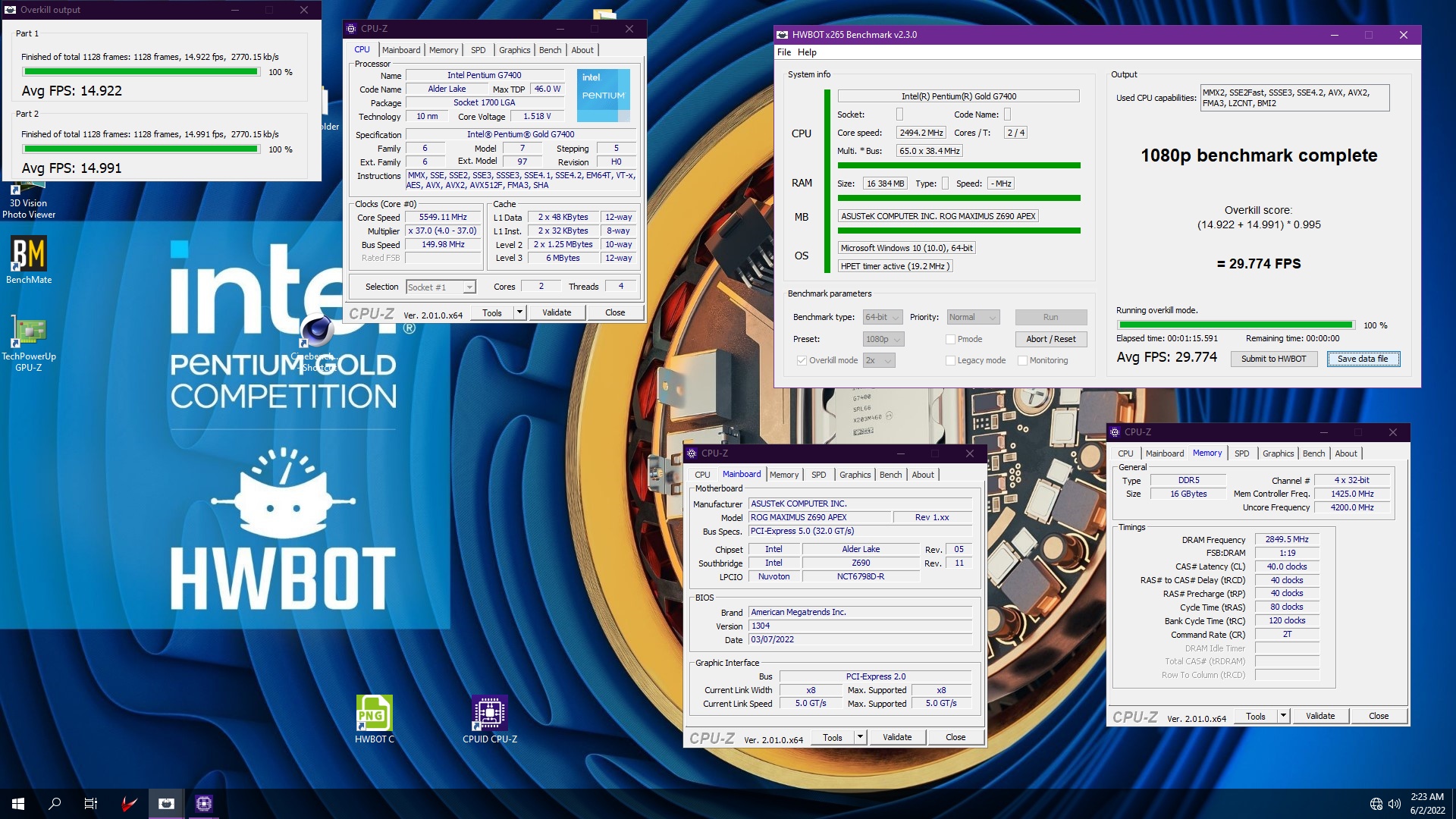Switch to Mainboard tab in CPU-Z CPU window
The height and width of the screenshot is (819, 1456).
tap(401, 50)
